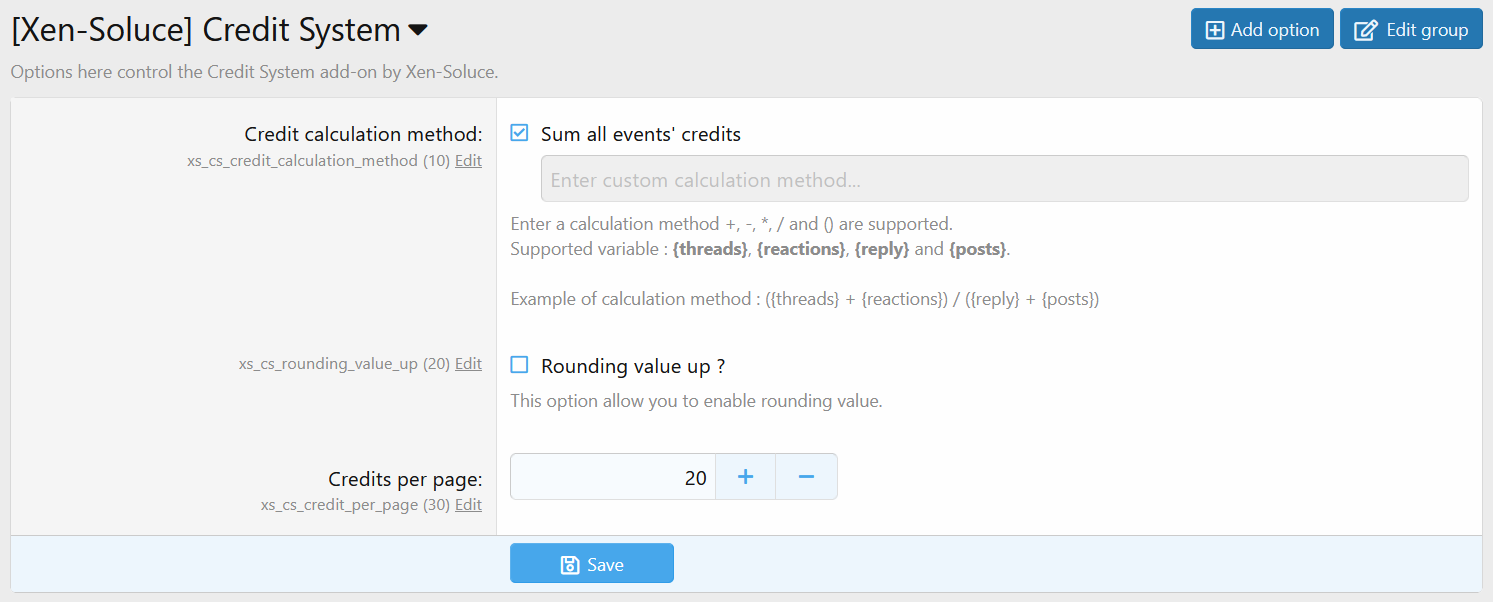The height and width of the screenshot is (602, 1493).
Task: Enable the Rounding value up checkbox
Action: pyautogui.click(x=519, y=365)
